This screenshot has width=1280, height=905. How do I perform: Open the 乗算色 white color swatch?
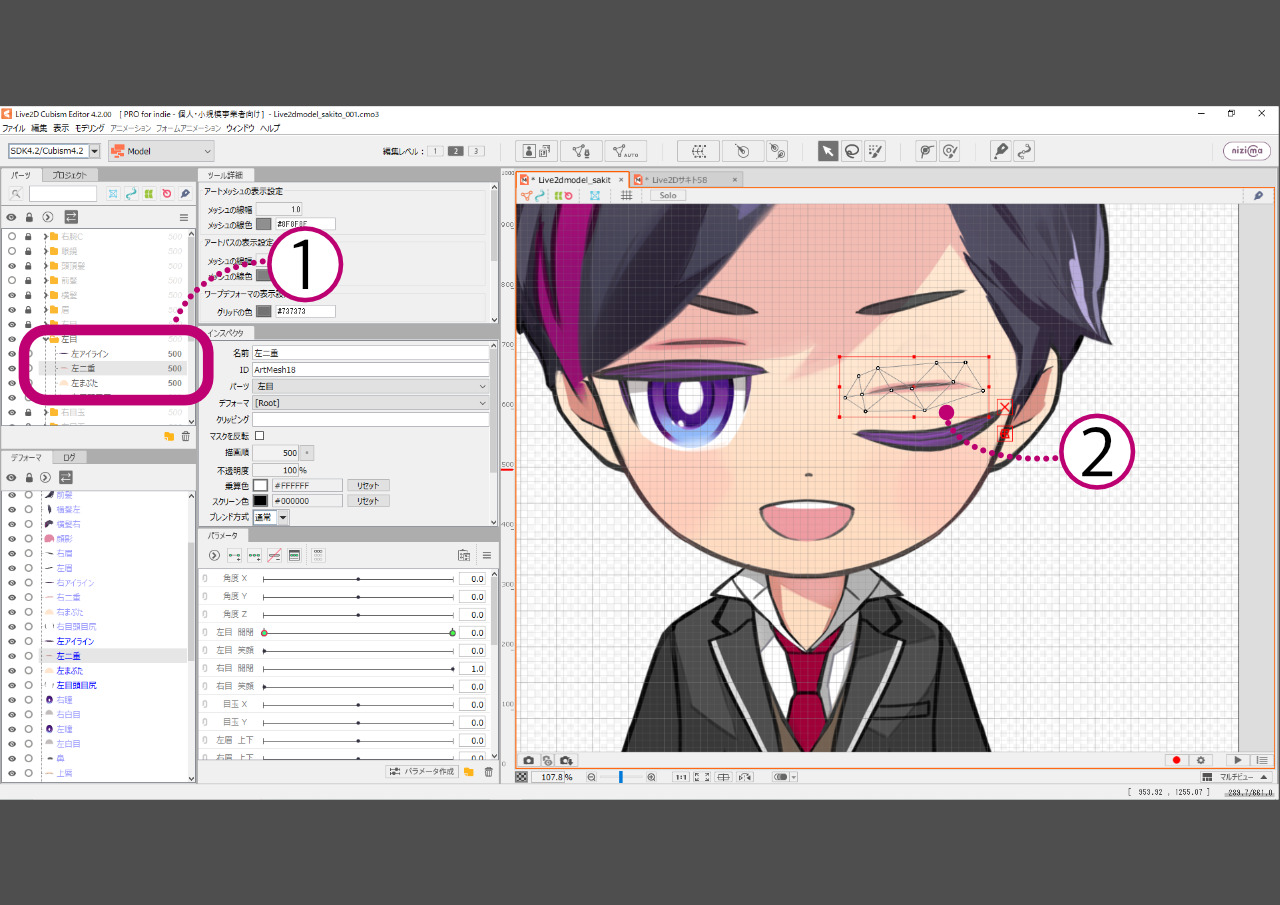pos(260,485)
